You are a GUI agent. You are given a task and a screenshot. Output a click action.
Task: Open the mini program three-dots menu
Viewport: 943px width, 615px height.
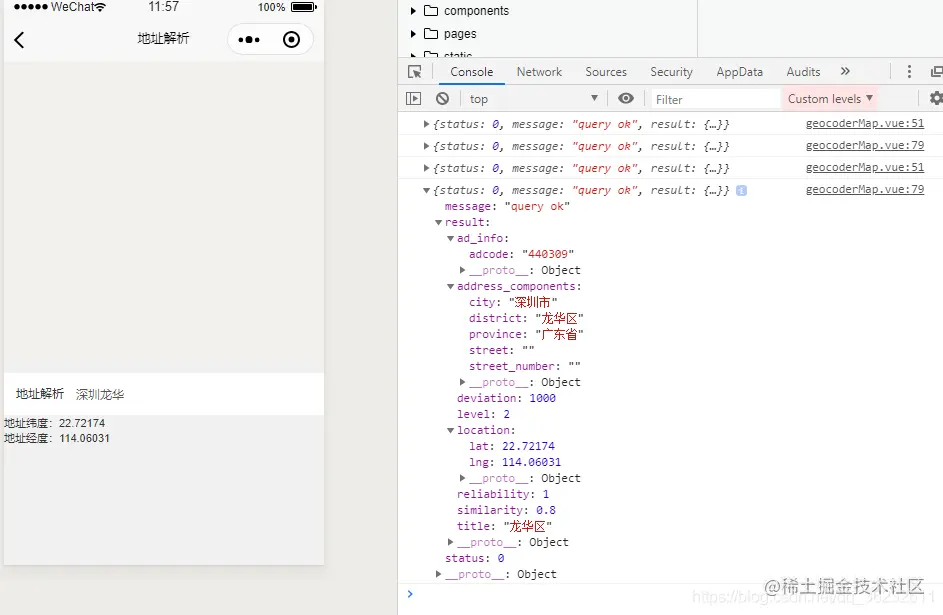pos(249,40)
